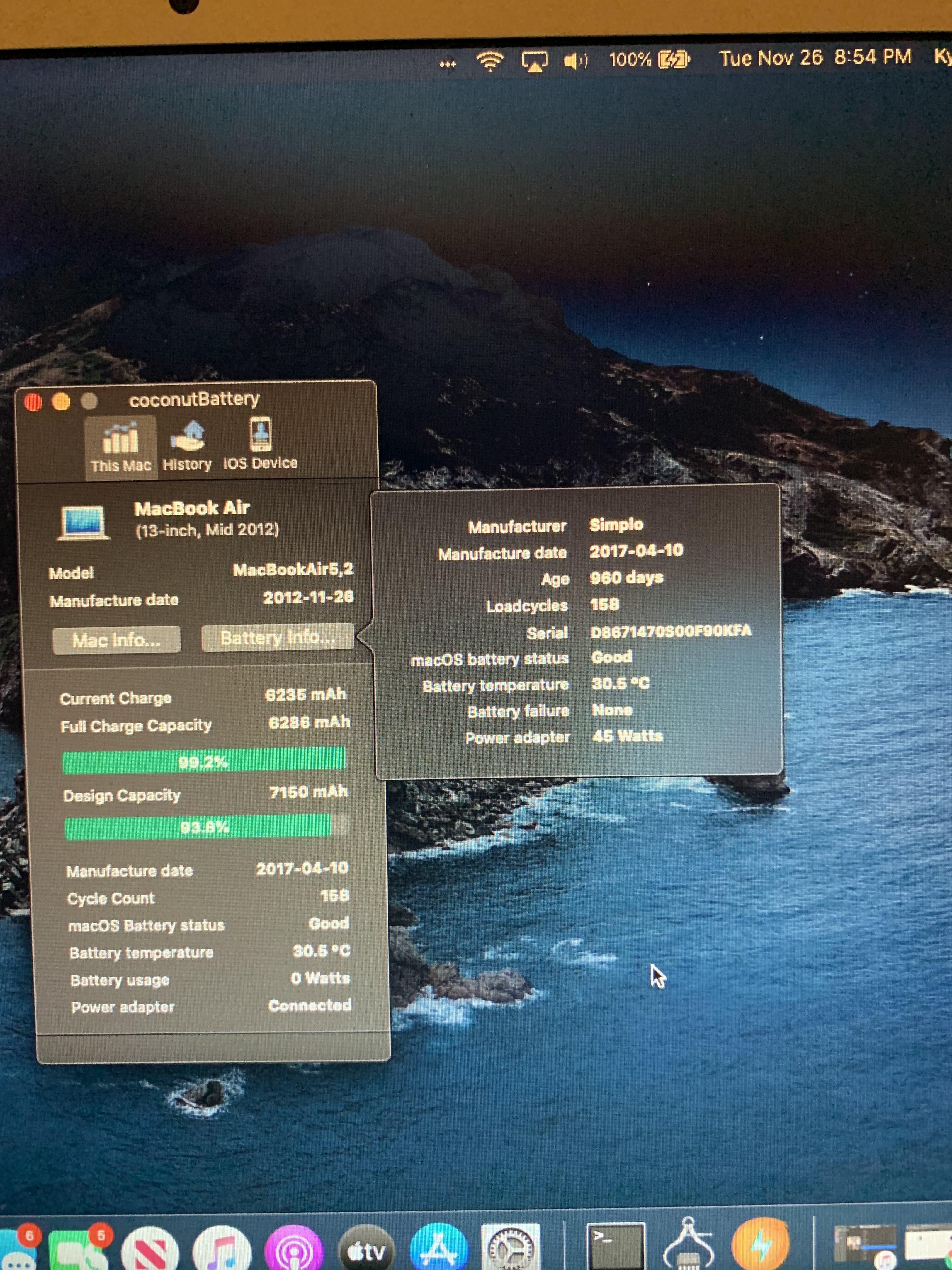The image size is (952, 1270).
Task: Click the 93.8% design capacity bar
Action: (206, 826)
